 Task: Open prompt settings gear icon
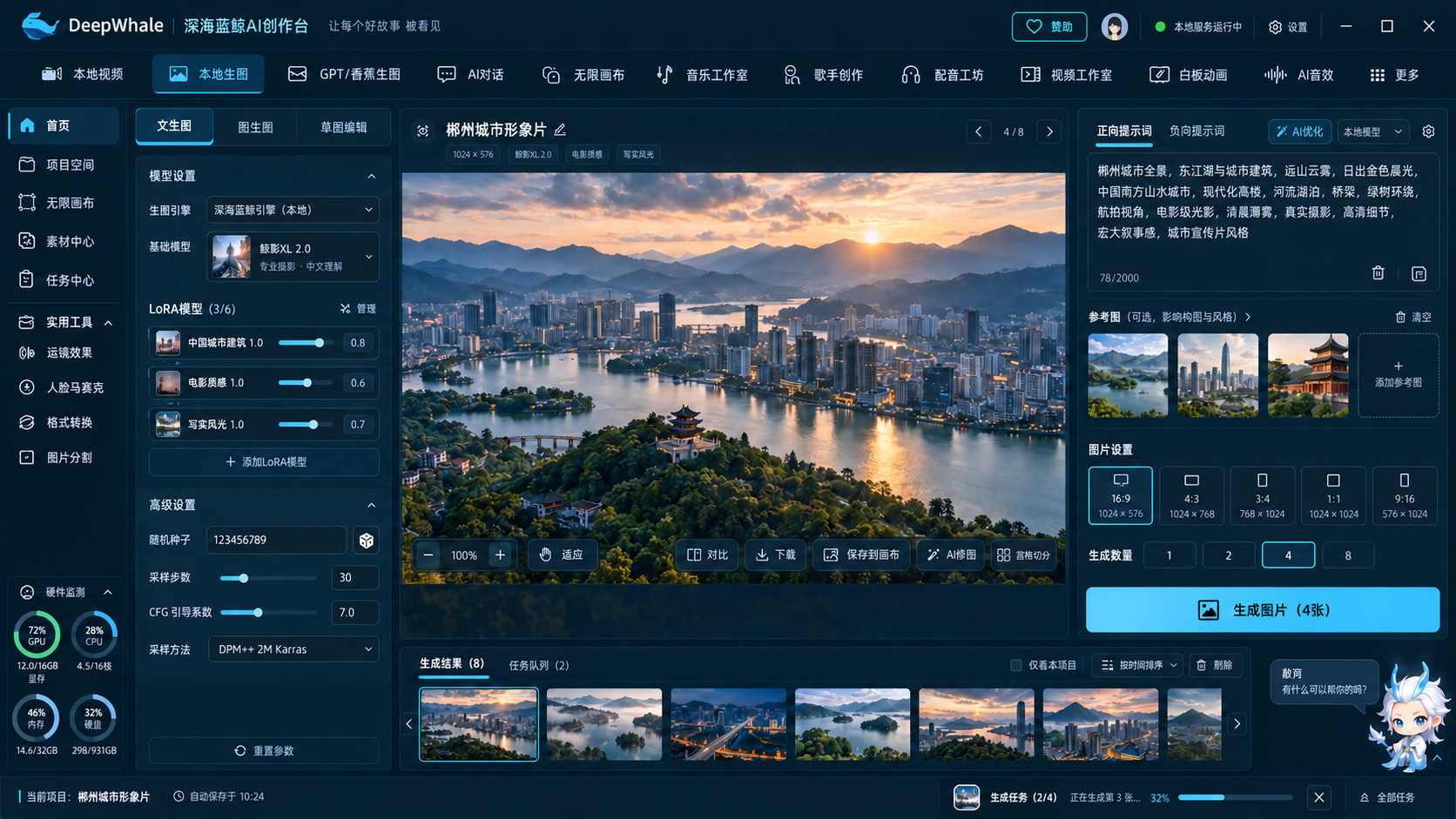pyautogui.click(x=1428, y=131)
